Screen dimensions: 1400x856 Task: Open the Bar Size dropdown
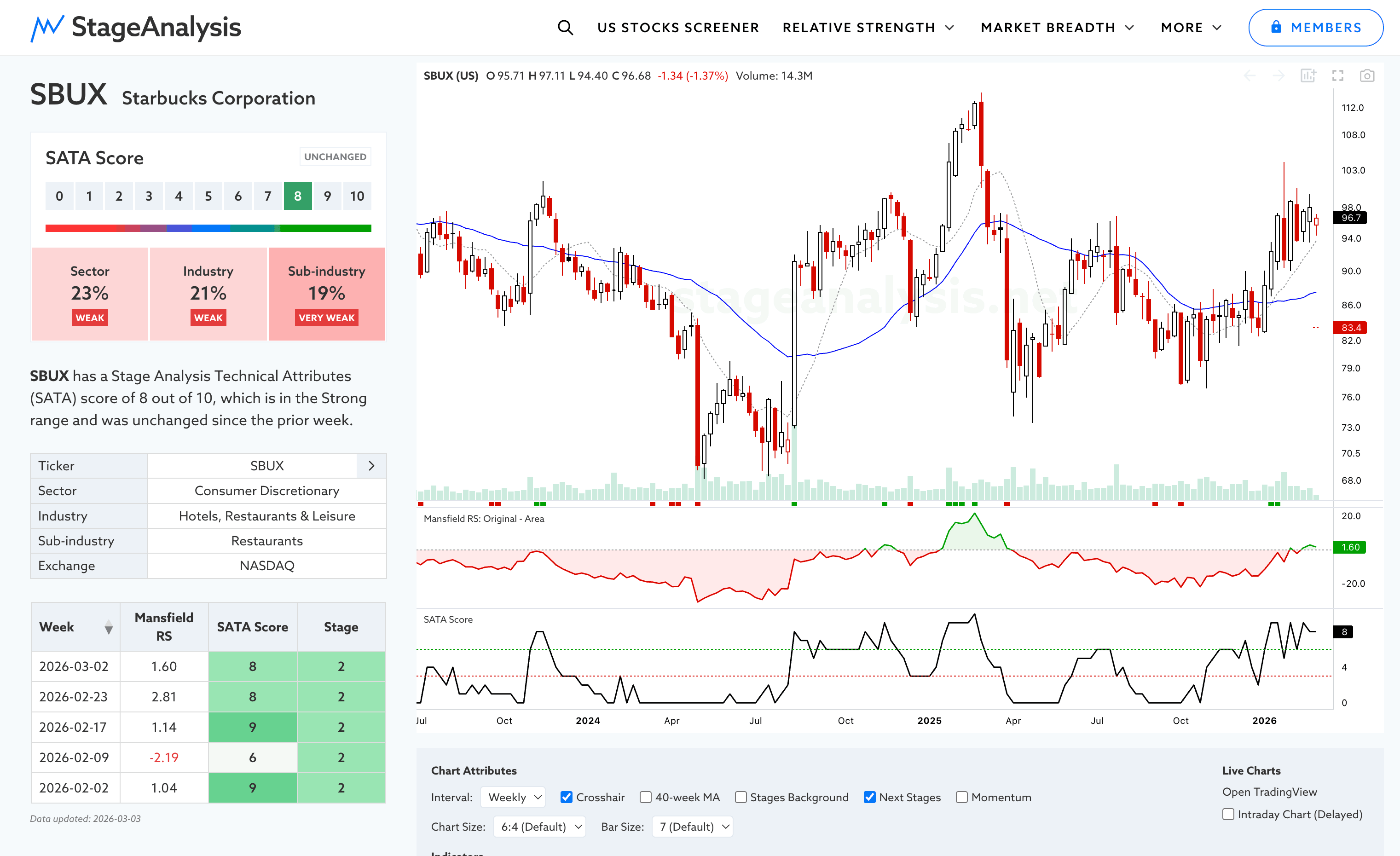point(693,827)
